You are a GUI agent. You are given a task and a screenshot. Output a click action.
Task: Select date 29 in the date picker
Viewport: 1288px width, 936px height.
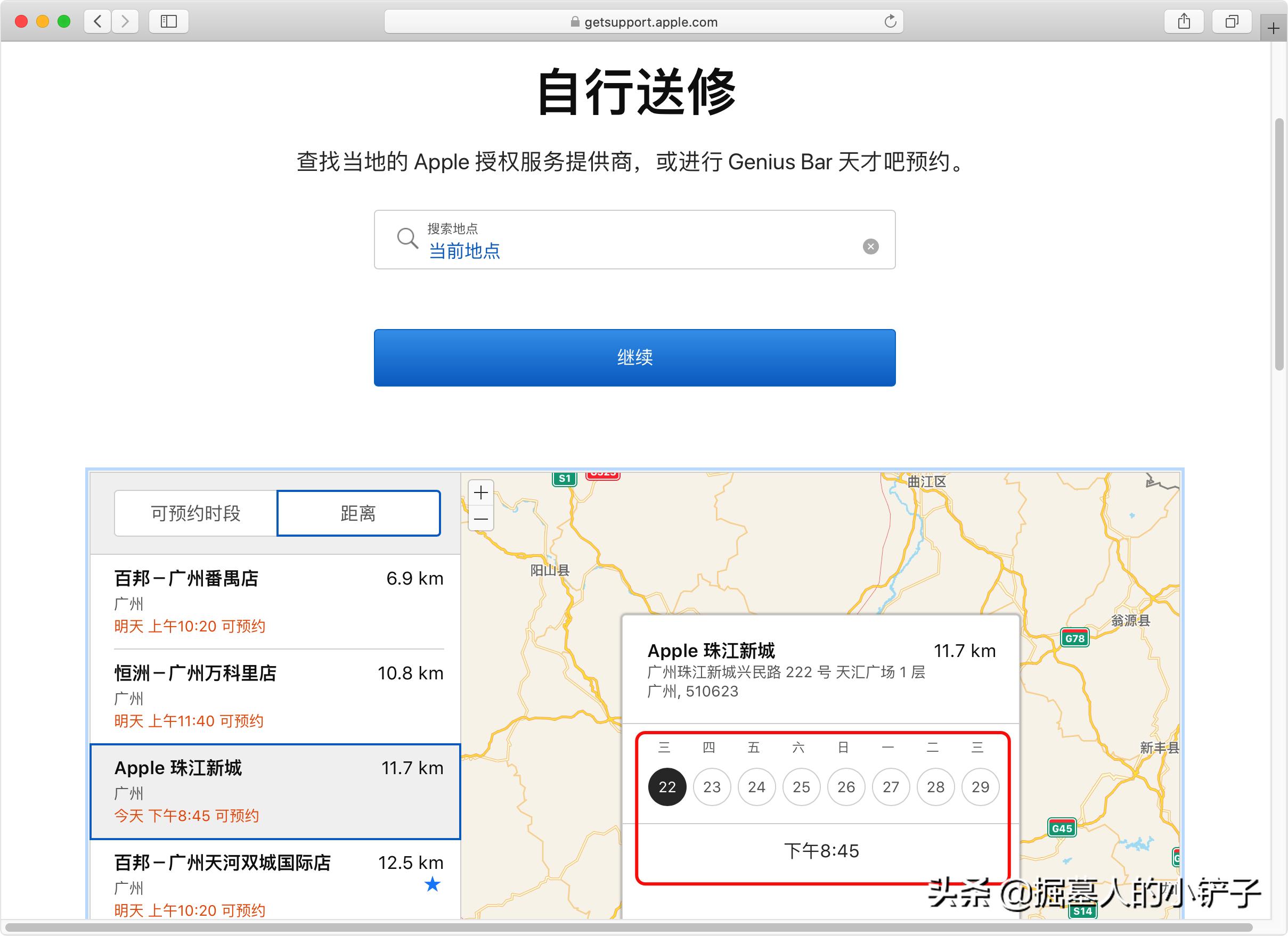pyautogui.click(x=980, y=787)
